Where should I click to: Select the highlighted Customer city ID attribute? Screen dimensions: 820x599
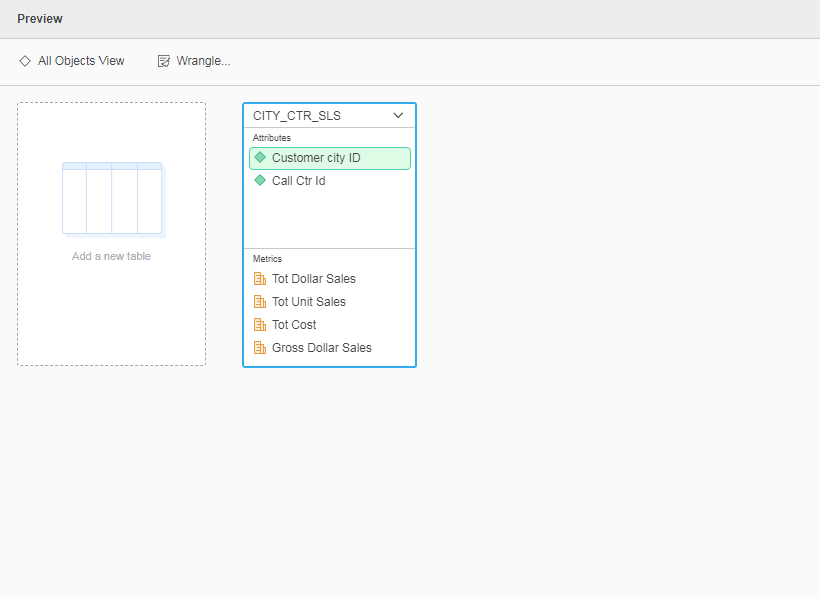(x=330, y=158)
